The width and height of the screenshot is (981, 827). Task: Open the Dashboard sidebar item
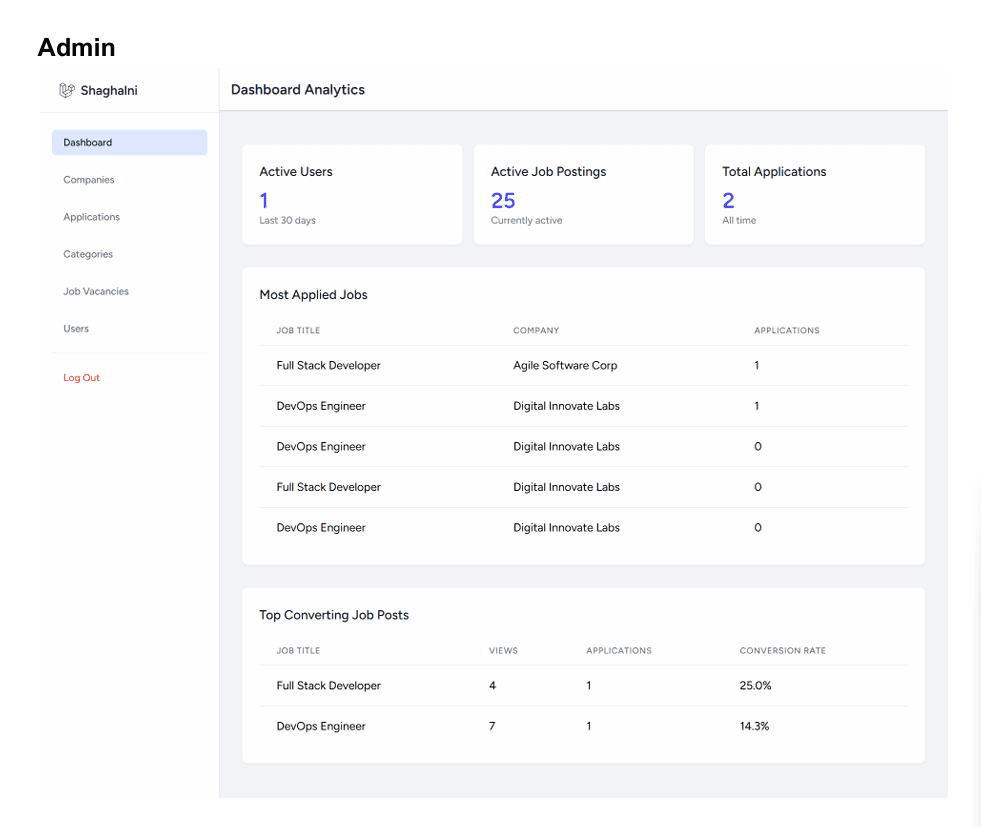click(130, 143)
